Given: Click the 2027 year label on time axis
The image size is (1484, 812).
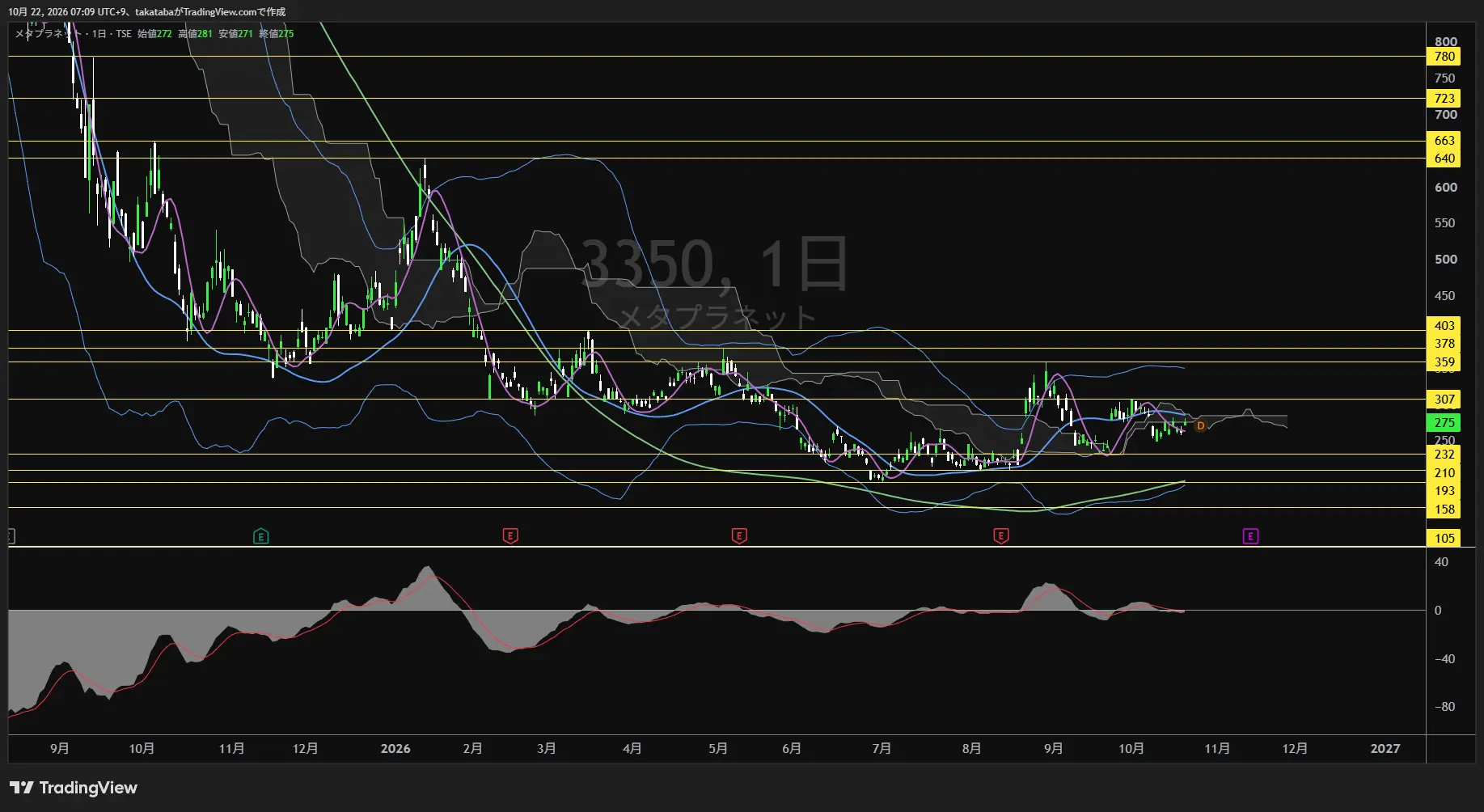Looking at the screenshot, I should [1385, 749].
